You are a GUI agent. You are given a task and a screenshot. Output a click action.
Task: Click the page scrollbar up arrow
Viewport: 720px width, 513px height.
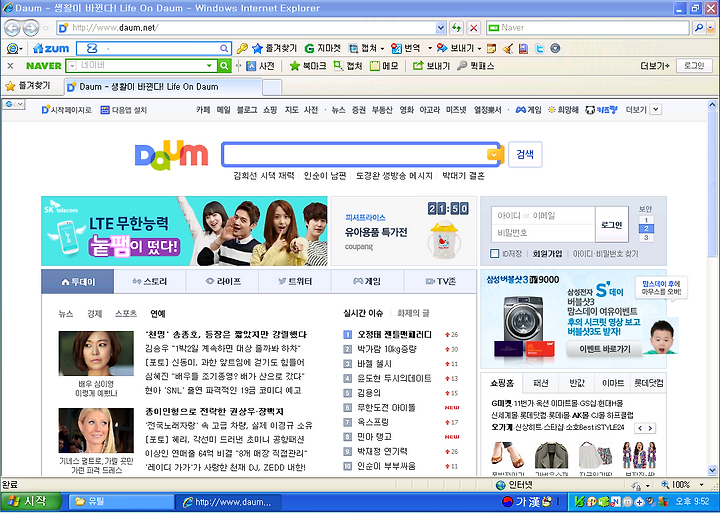712,105
